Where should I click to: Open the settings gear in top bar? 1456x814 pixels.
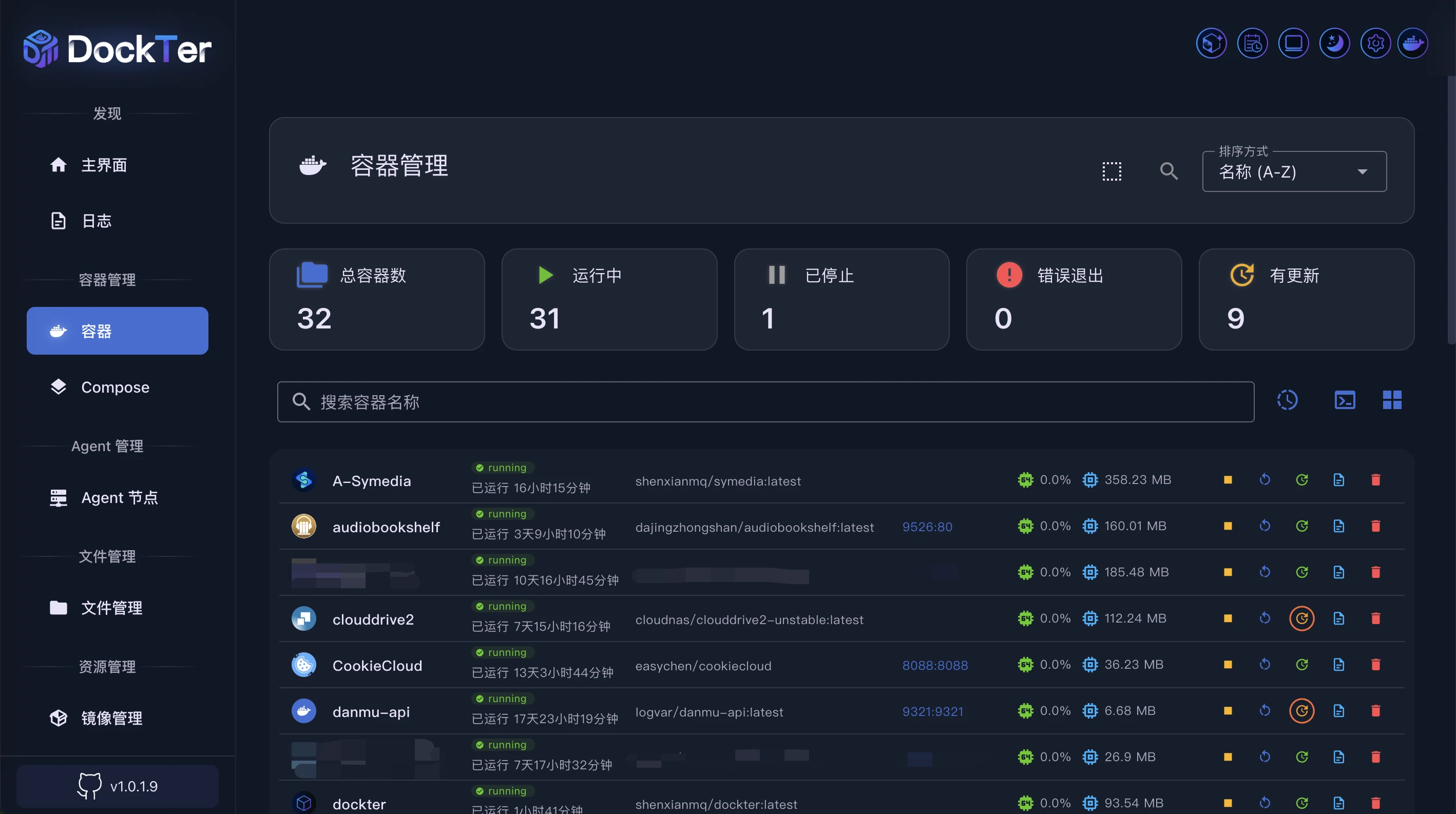[x=1375, y=44]
